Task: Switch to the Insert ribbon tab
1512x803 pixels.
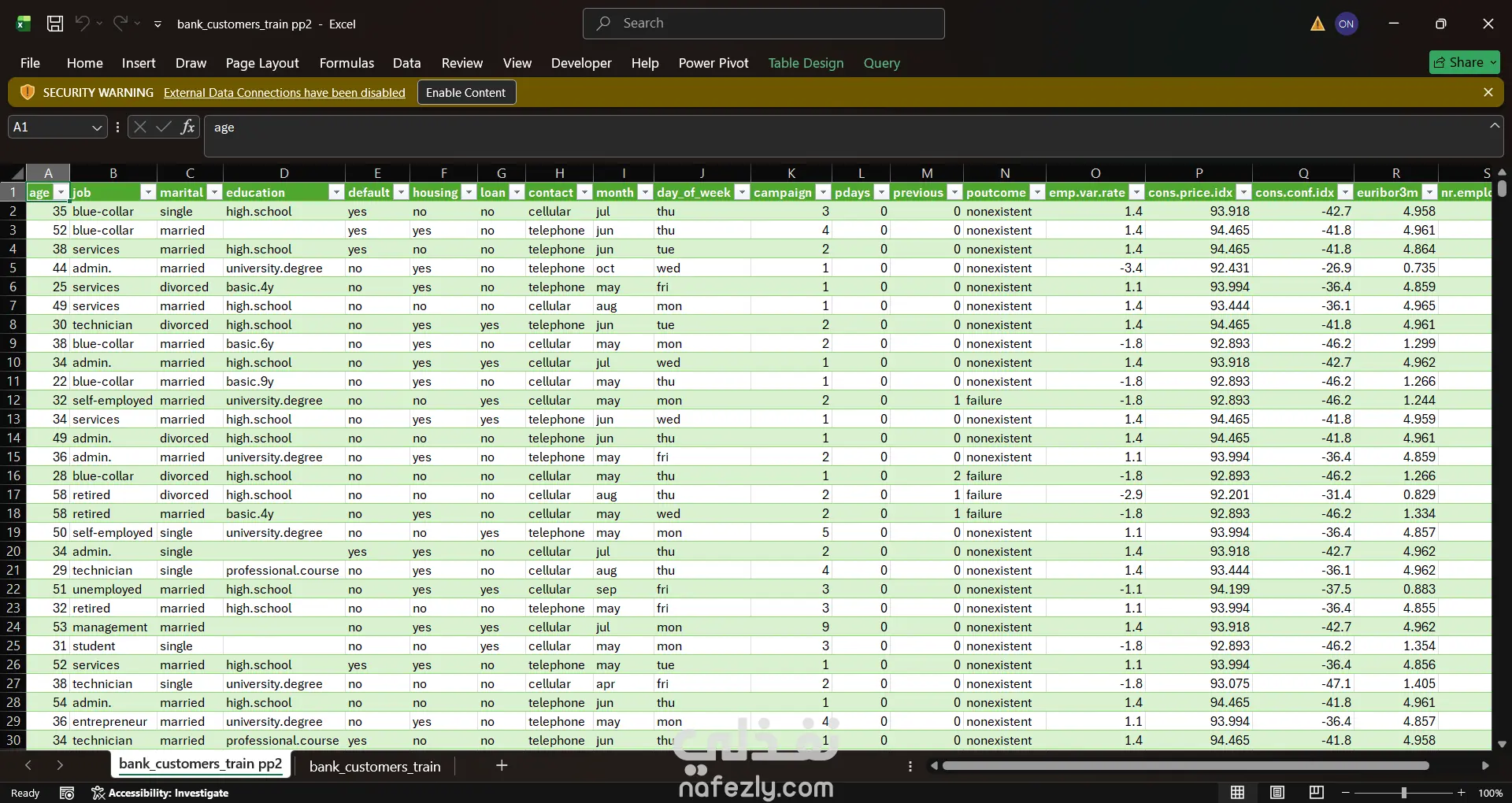Action: (139, 63)
